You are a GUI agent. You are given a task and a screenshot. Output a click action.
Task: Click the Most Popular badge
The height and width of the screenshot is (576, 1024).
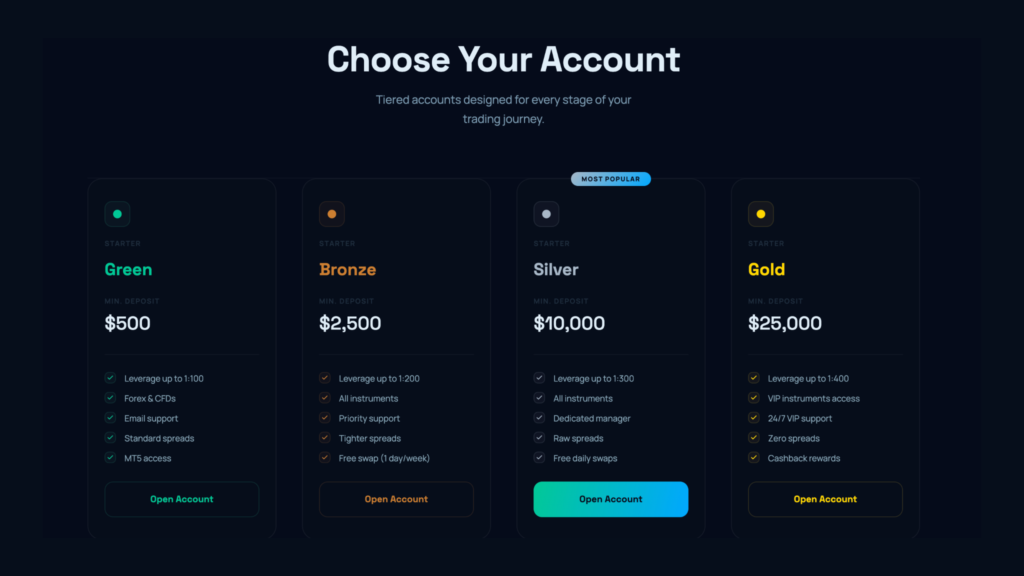click(x=611, y=179)
